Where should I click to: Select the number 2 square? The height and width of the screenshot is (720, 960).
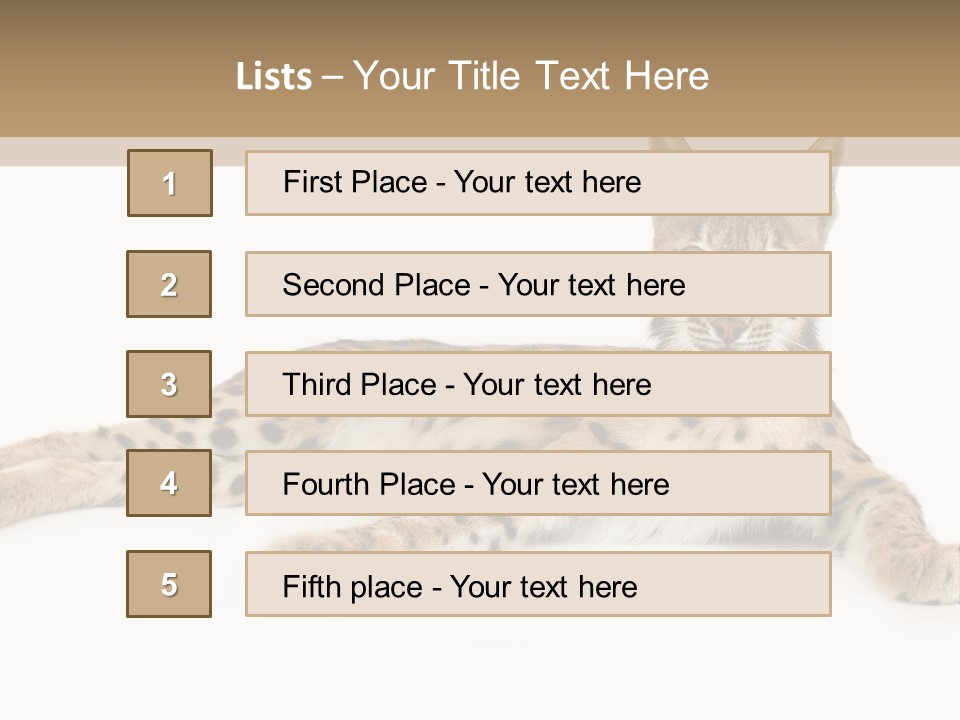[169, 284]
